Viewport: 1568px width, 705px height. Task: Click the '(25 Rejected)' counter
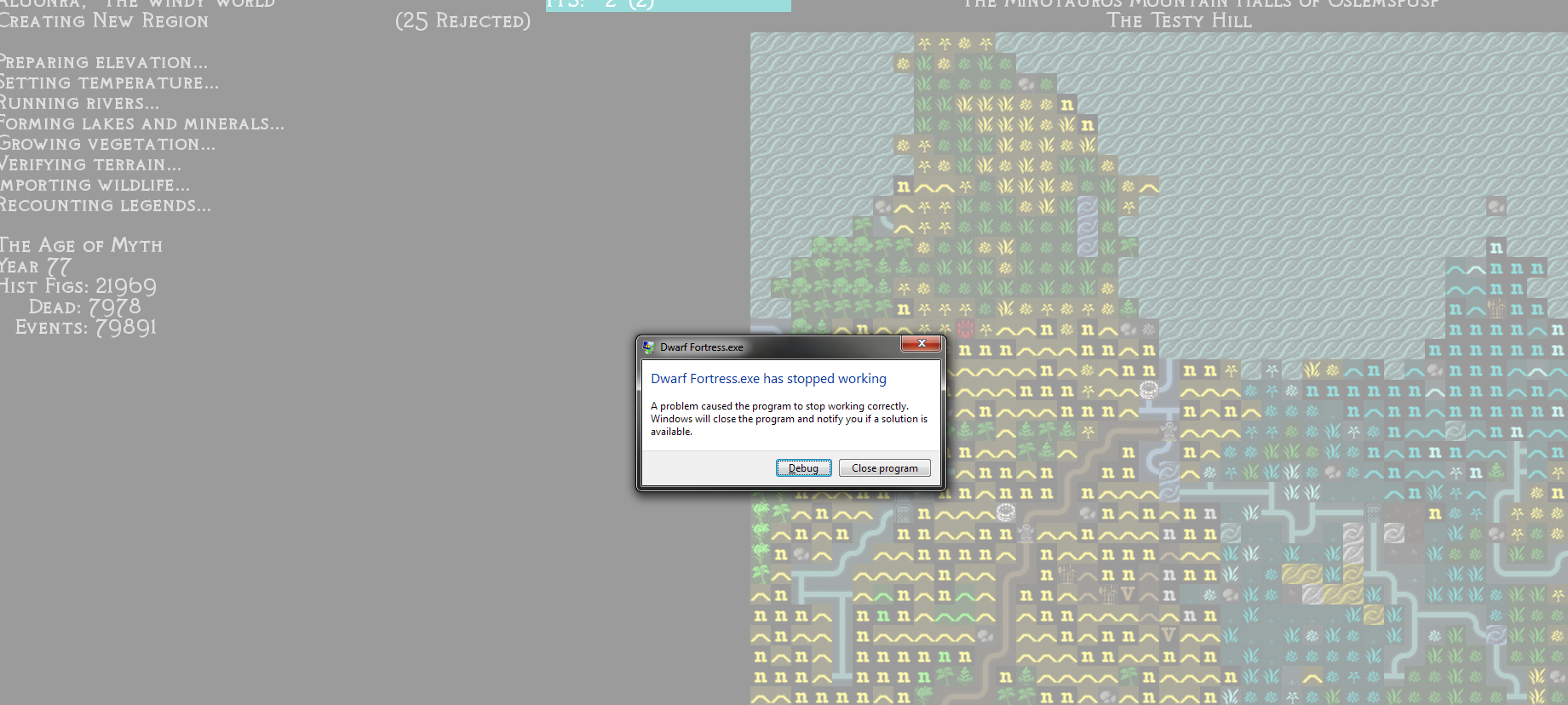[462, 20]
